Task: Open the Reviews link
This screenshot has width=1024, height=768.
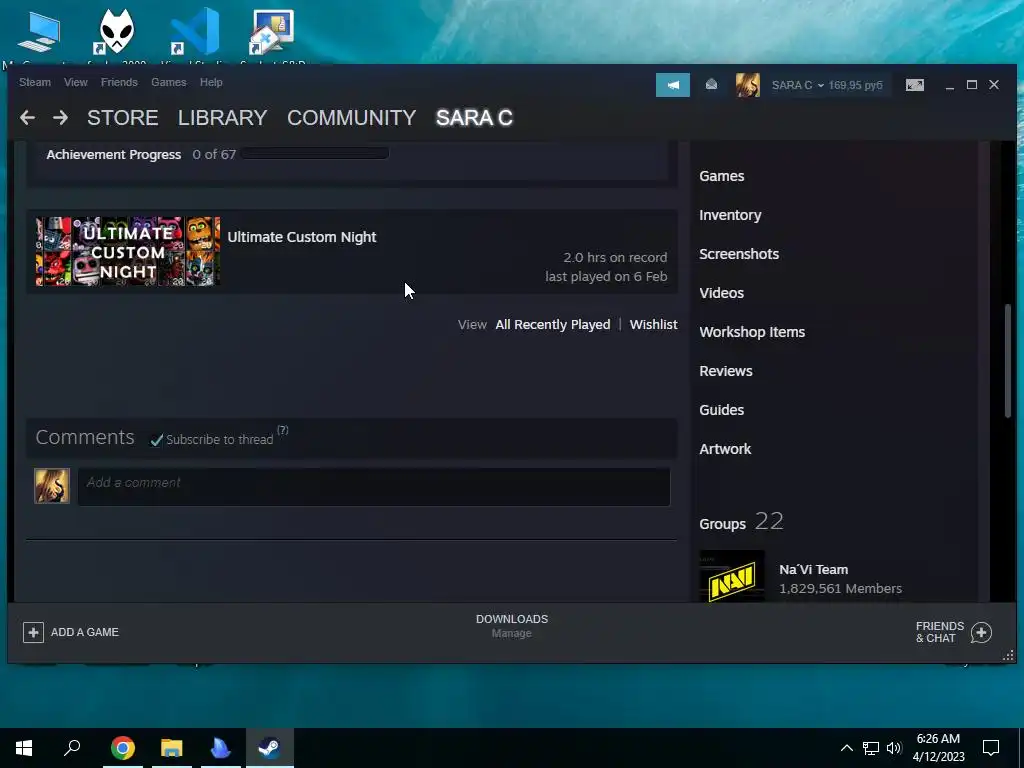Action: 726,371
